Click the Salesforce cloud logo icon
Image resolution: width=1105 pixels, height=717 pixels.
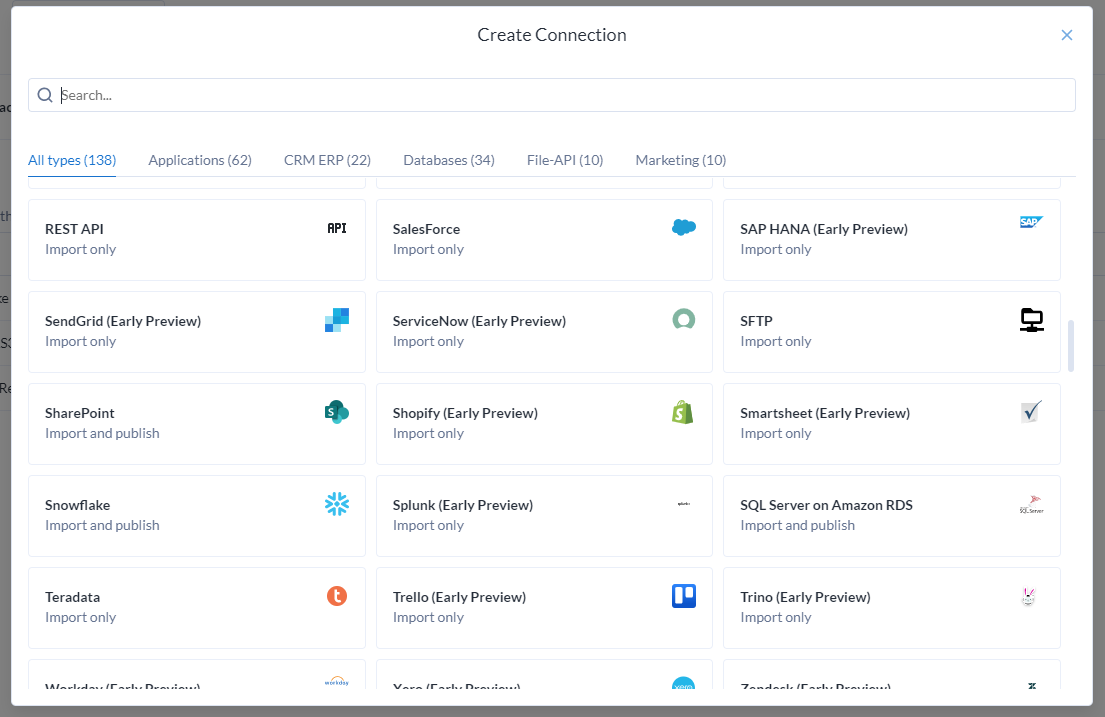point(683,227)
